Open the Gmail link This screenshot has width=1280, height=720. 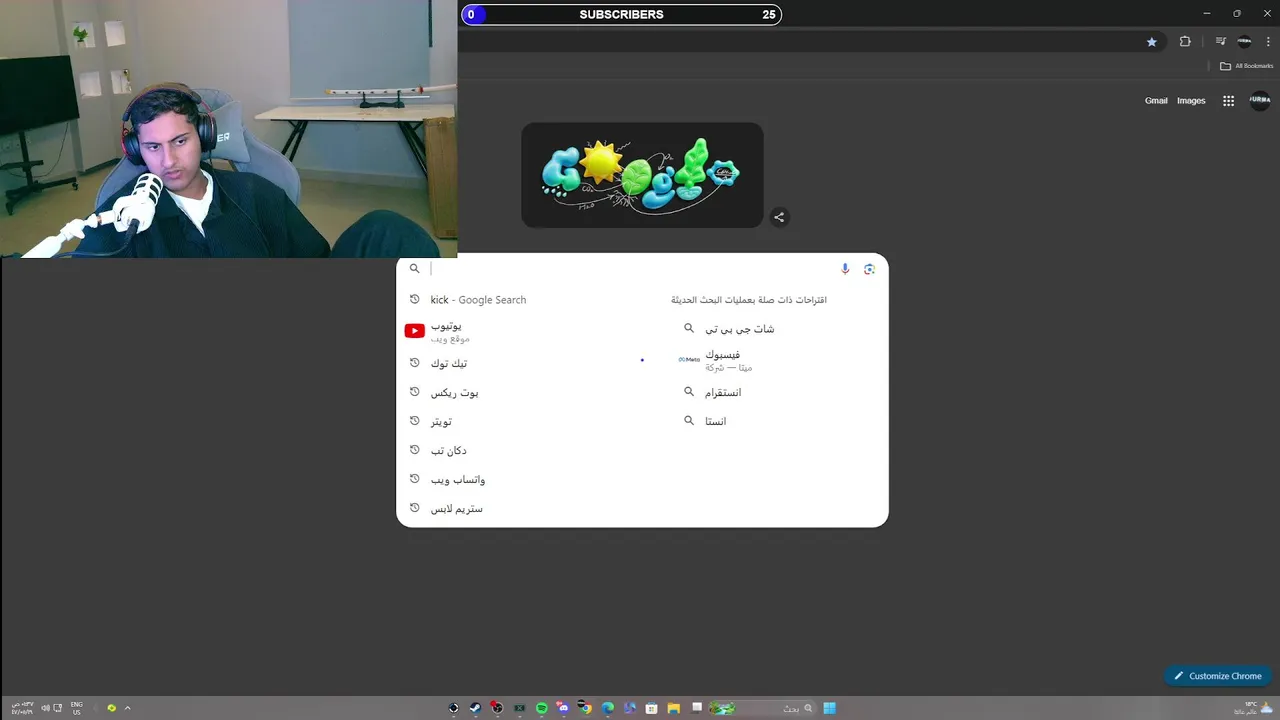coord(1156,100)
